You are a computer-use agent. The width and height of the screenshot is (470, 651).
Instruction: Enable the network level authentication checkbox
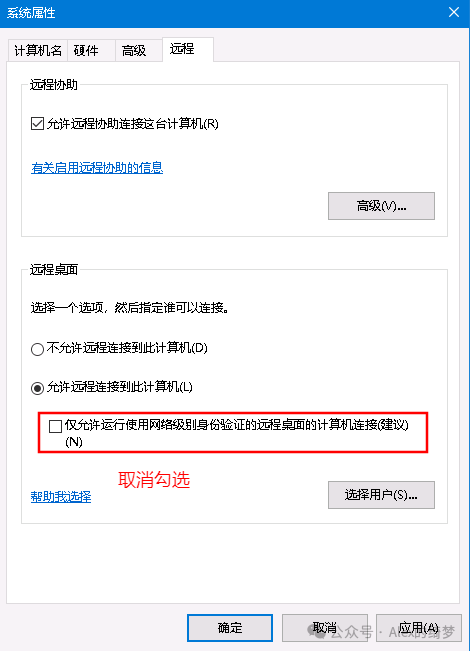(x=55, y=426)
